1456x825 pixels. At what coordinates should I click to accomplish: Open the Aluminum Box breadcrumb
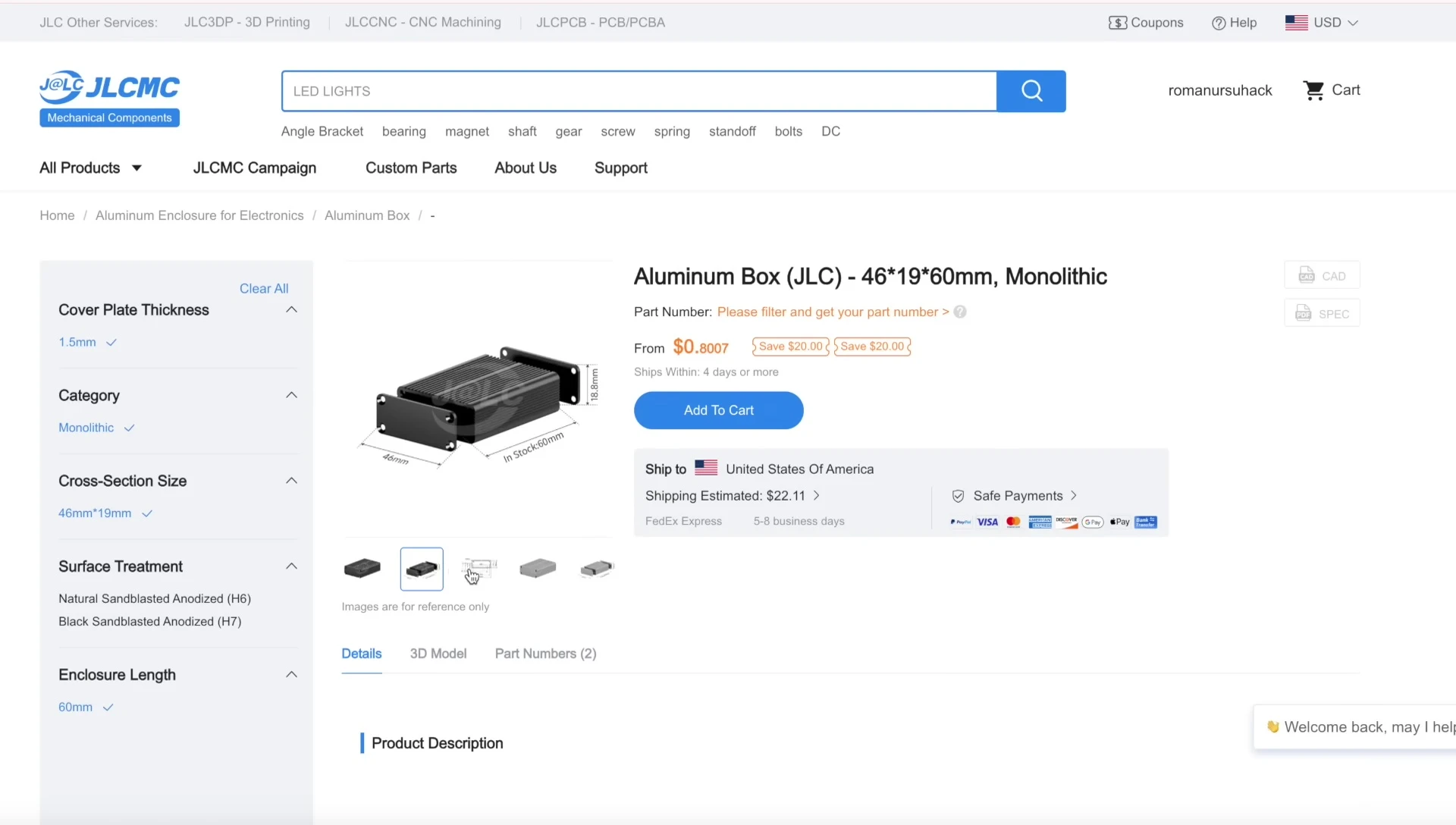coord(367,215)
